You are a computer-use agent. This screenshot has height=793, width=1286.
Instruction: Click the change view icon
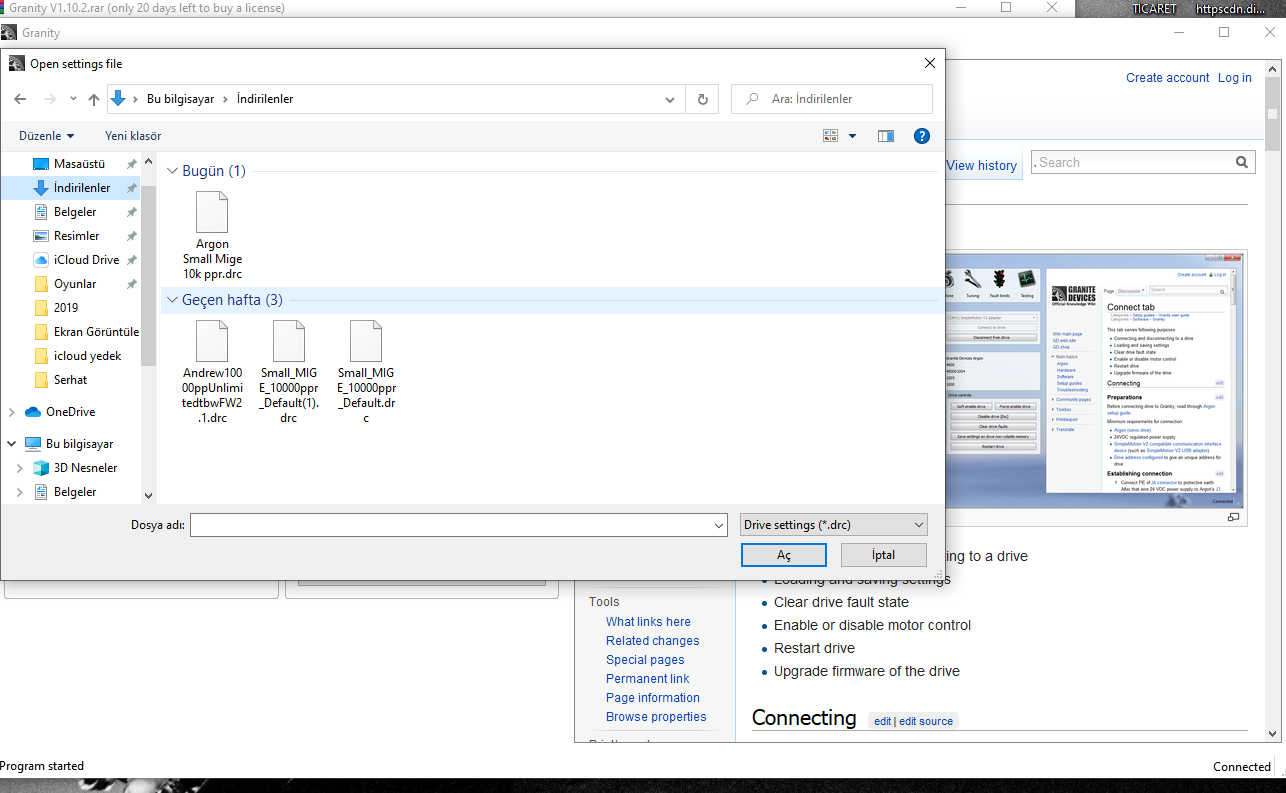[x=830, y=136]
